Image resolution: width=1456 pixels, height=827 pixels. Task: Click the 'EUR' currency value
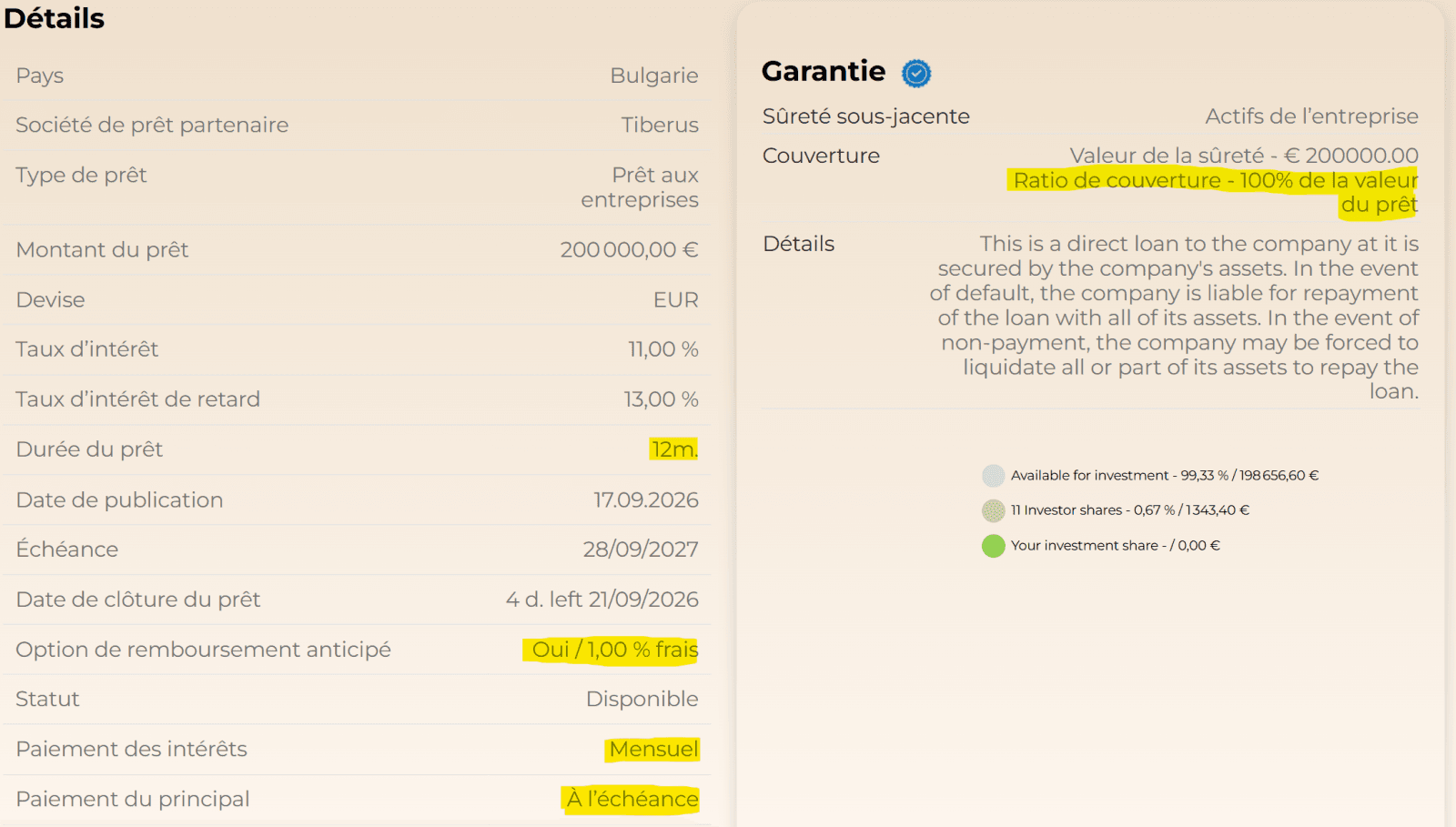tap(676, 299)
